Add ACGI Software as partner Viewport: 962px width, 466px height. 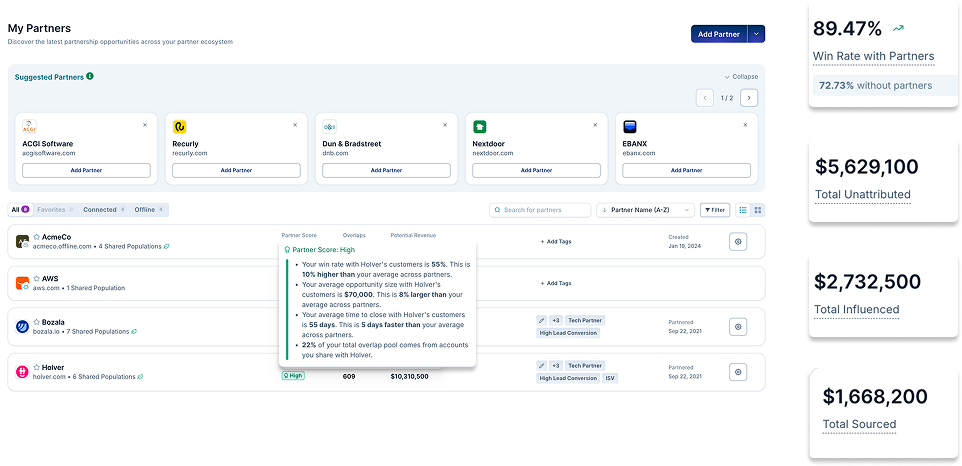(x=87, y=170)
